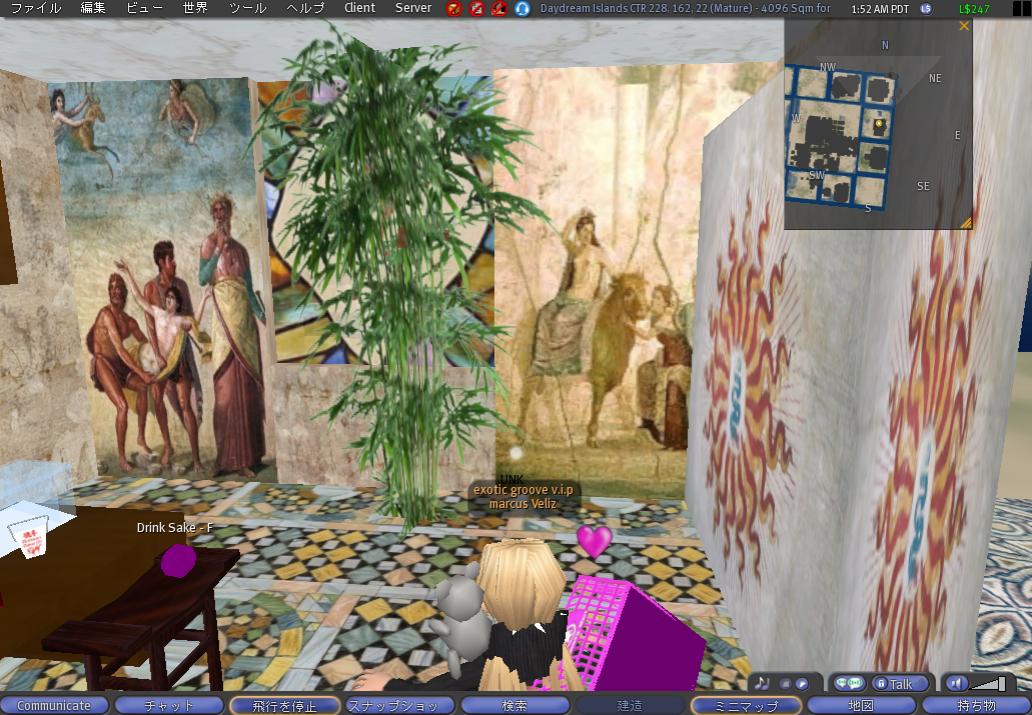Click the marcus Veliz name tag

point(523,504)
